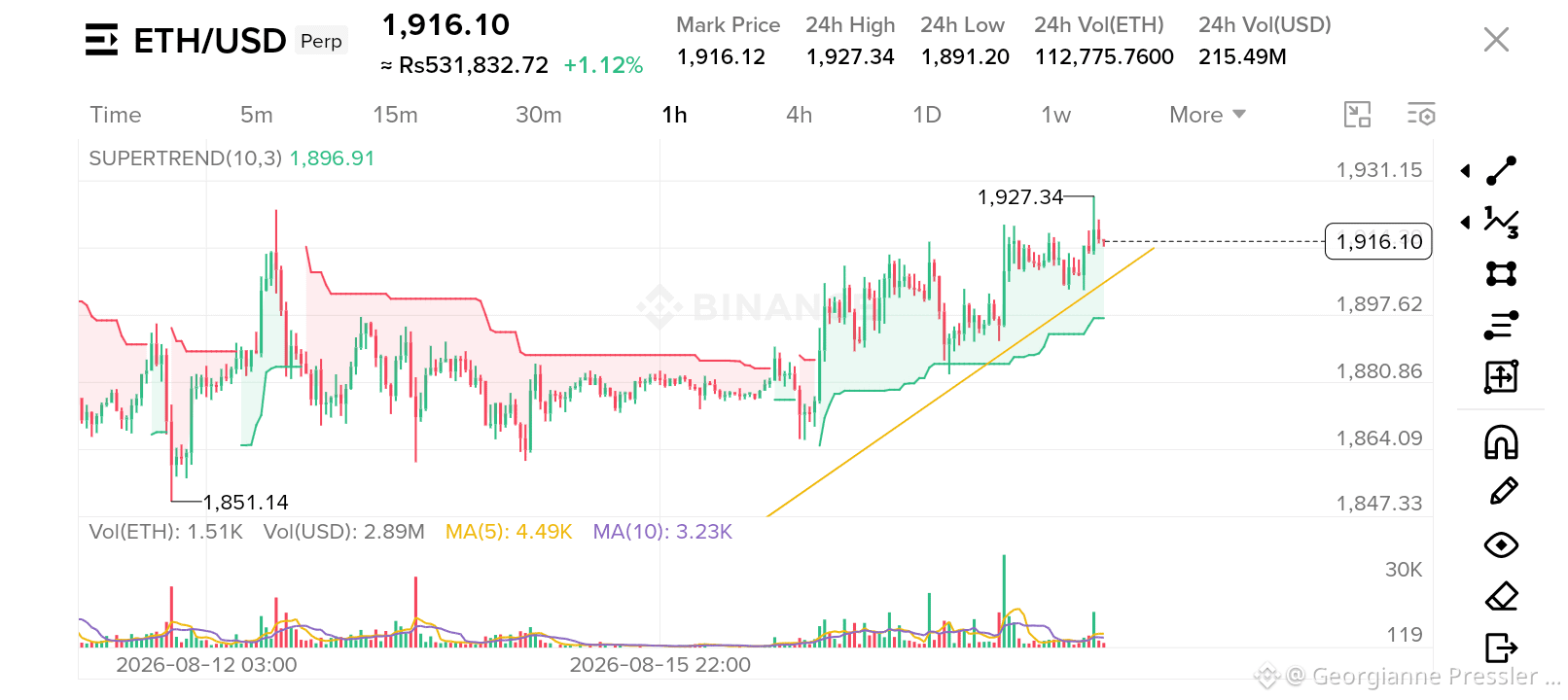Select the Fibonacci lines tool
This screenshot has width=1568, height=700.
[1501, 325]
